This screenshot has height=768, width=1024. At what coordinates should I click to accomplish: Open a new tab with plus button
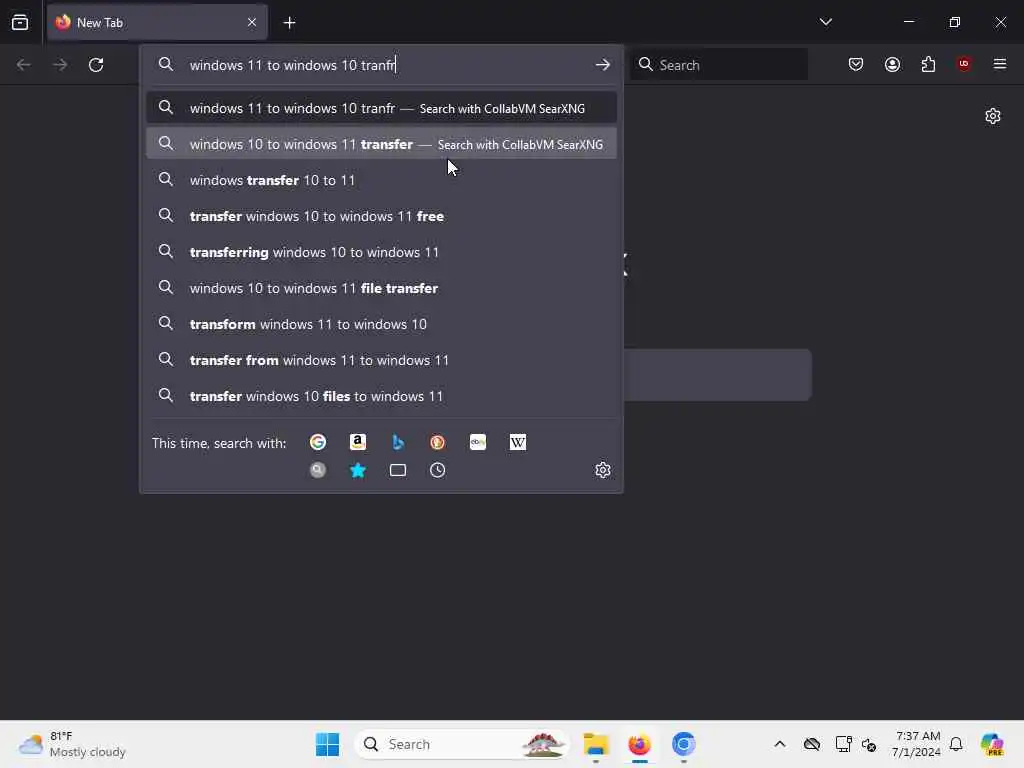pos(289,23)
